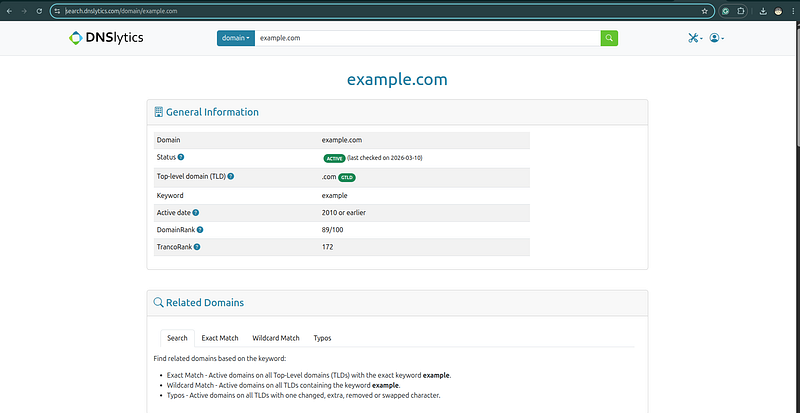800x413 pixels.
Task: Open the browser profile avatar
Action: 778,11
